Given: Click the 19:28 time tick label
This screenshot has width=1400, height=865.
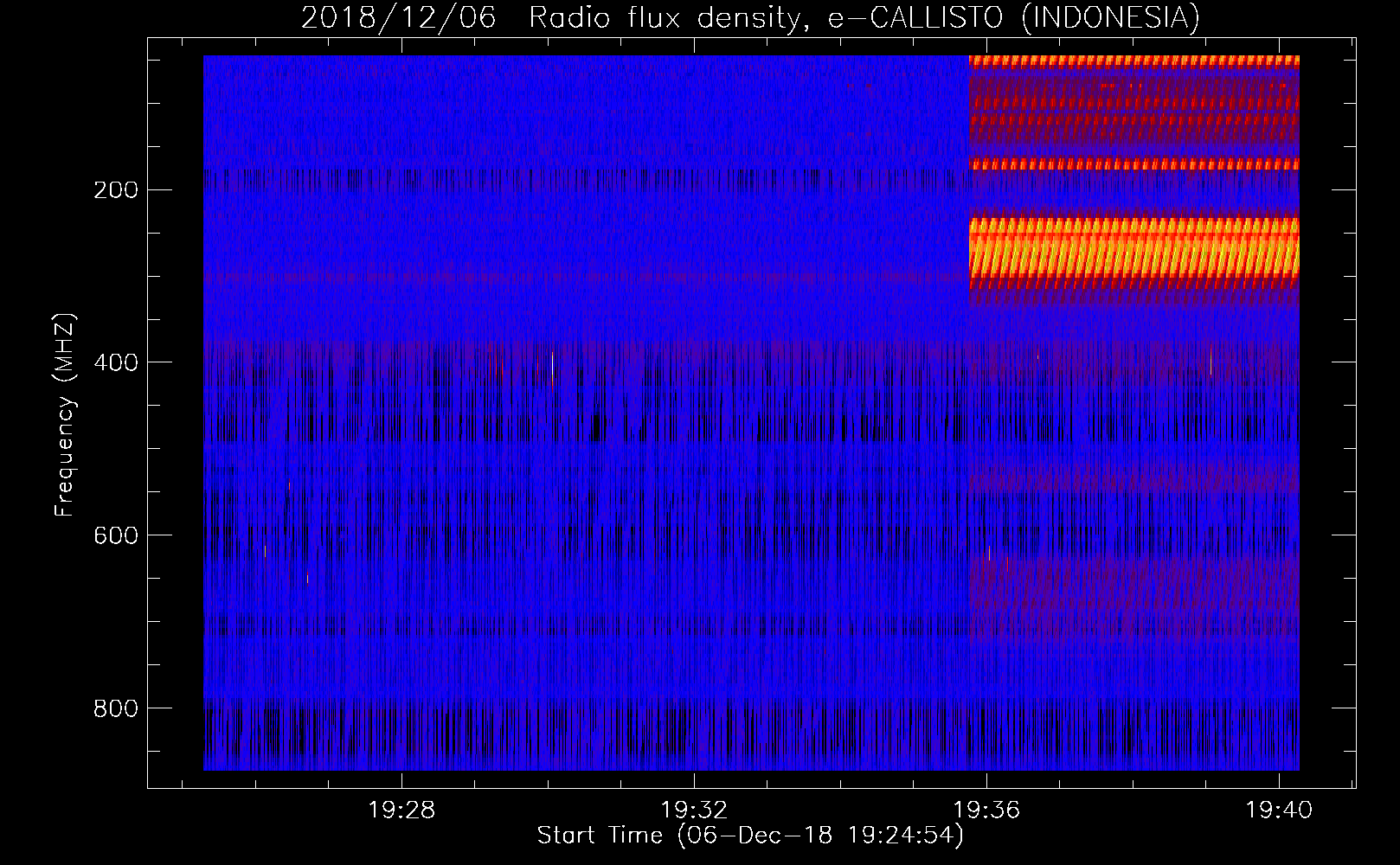Looking at the screenshot, I should tap(401, 811).
